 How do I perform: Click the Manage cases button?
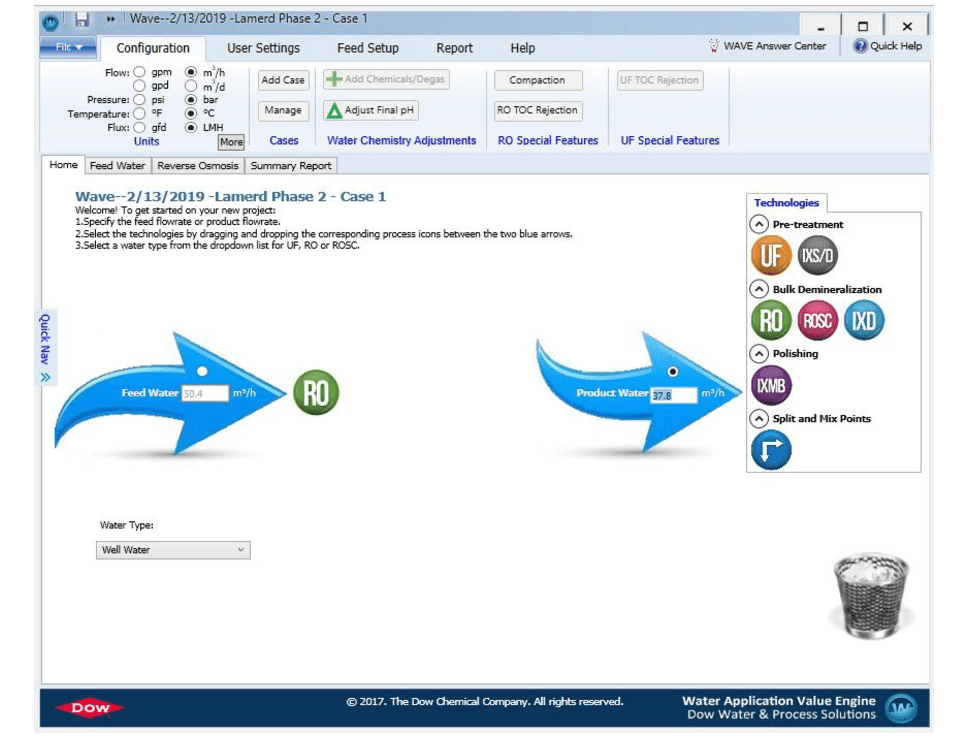pos(283,110)
